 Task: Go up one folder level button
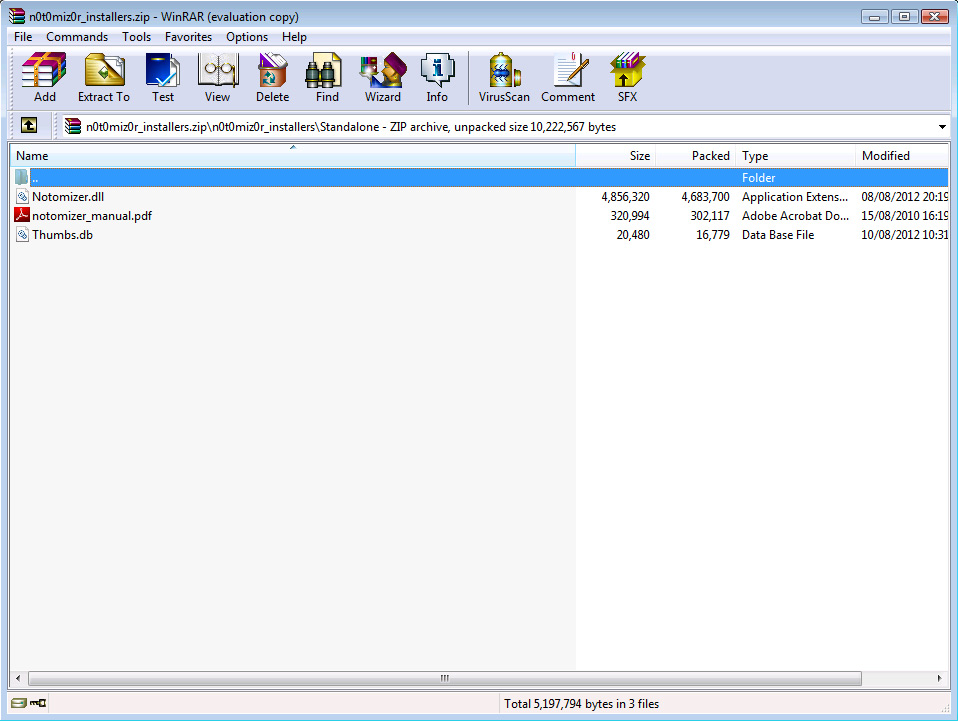point(29,125)
